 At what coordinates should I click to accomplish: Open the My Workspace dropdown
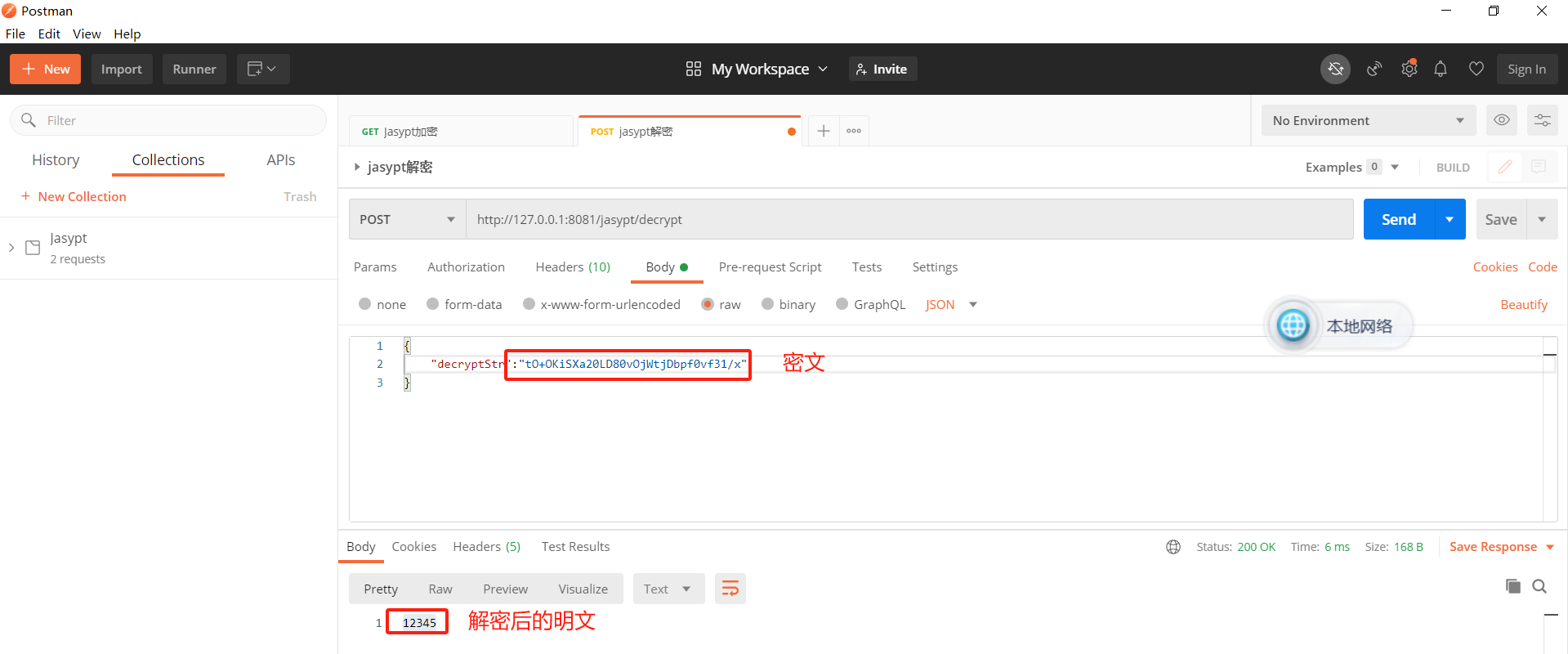pos(769,69)
